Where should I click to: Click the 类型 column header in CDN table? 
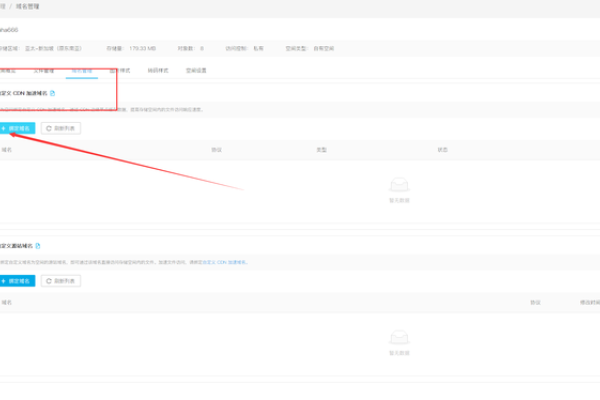pos(322,150)
